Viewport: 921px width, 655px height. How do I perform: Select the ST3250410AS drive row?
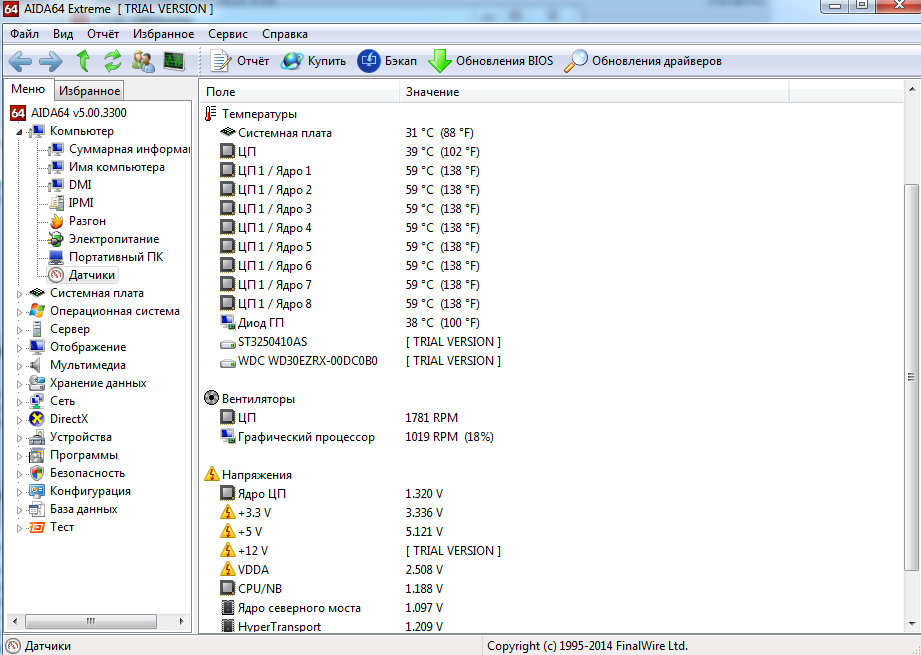click(x=551, y=342)
